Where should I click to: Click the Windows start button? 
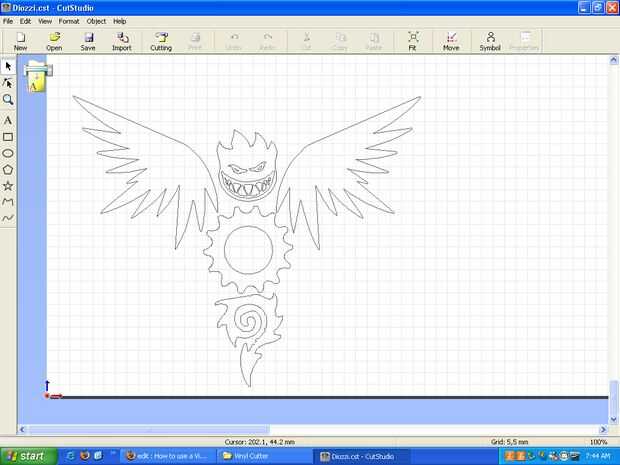click(x=28, y=456)
